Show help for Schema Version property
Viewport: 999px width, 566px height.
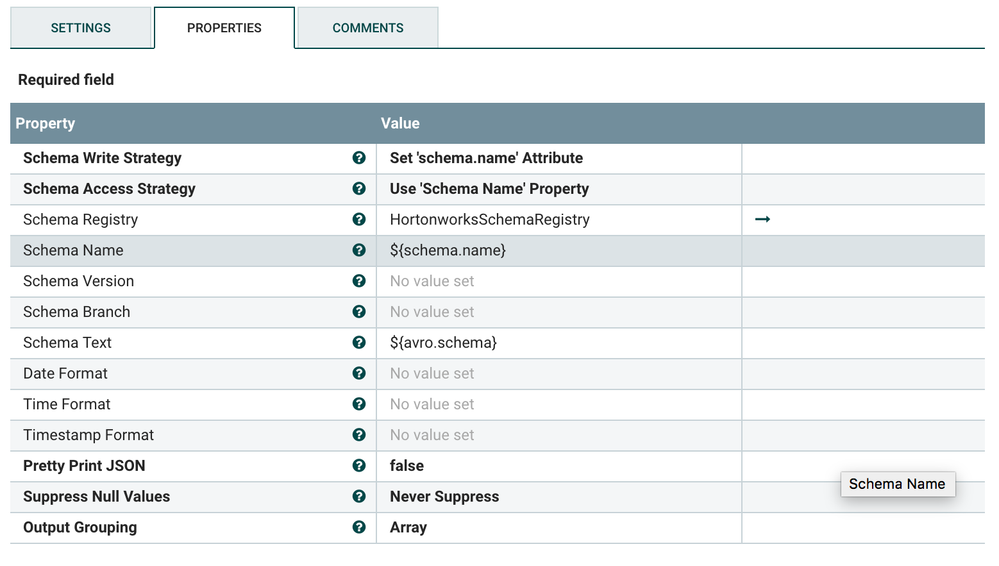click(x=359, y=281)
